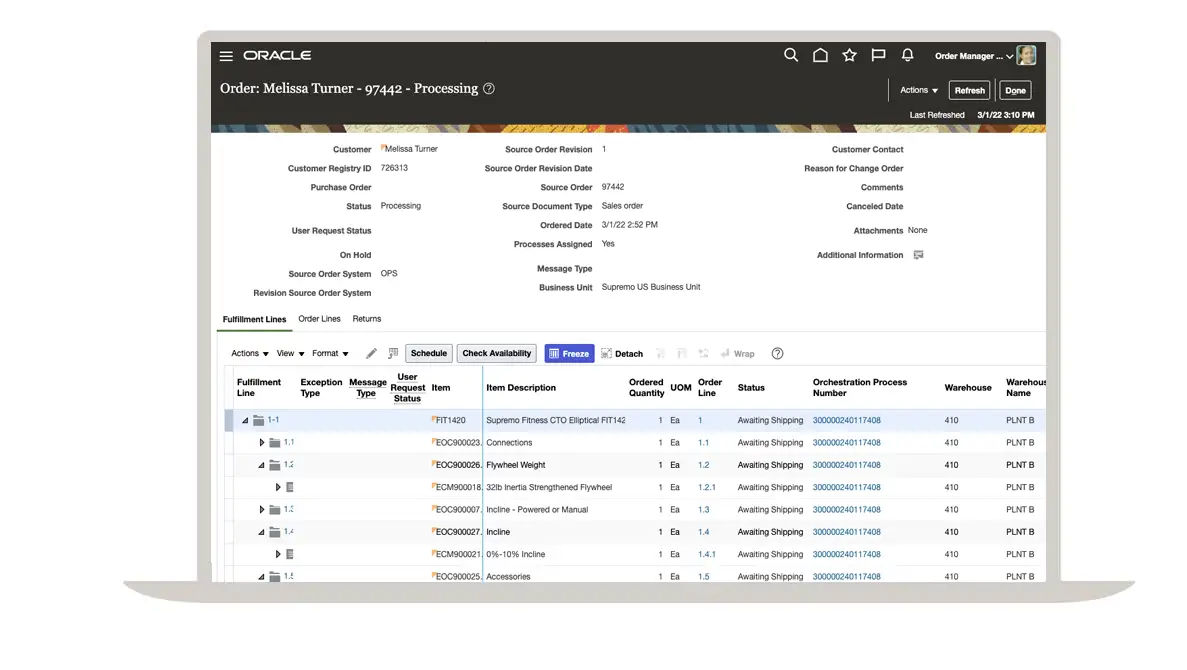This screenshot has height=670, width=1187.
Task: Click the pencil edit icon in toolbar
Action: click(x=371, y=354)
